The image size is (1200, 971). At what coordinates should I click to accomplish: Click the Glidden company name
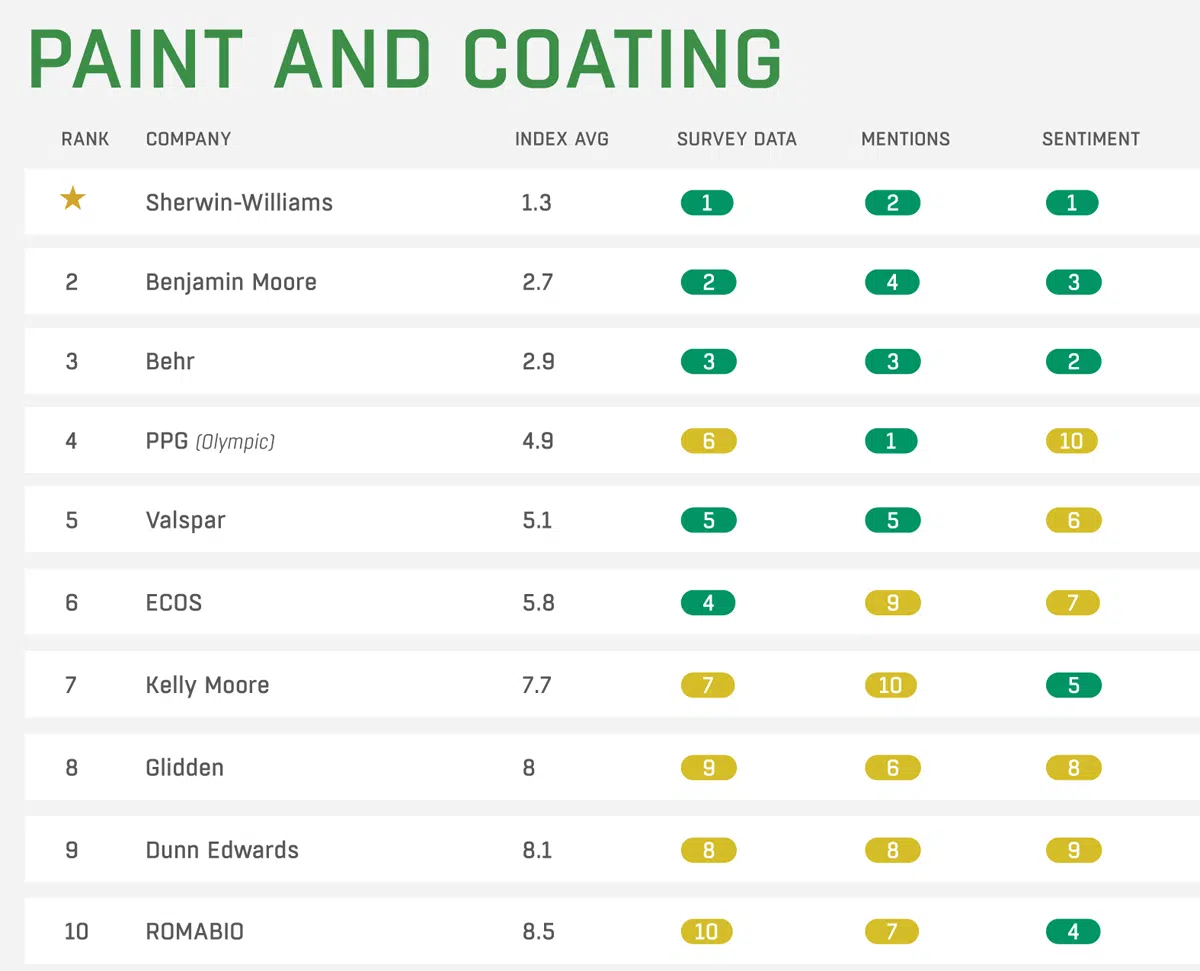pos(185,768)
